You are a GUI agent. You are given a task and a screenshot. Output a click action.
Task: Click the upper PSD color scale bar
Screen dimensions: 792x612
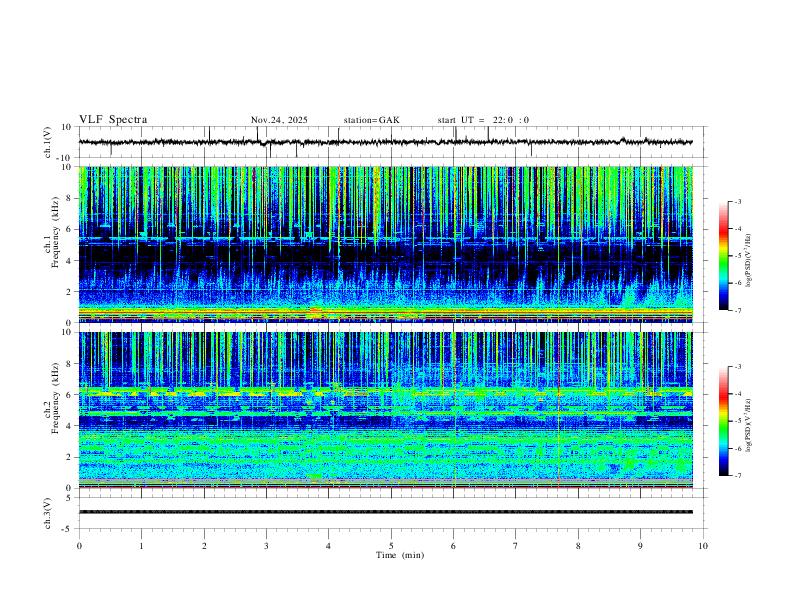coord(724,256)
